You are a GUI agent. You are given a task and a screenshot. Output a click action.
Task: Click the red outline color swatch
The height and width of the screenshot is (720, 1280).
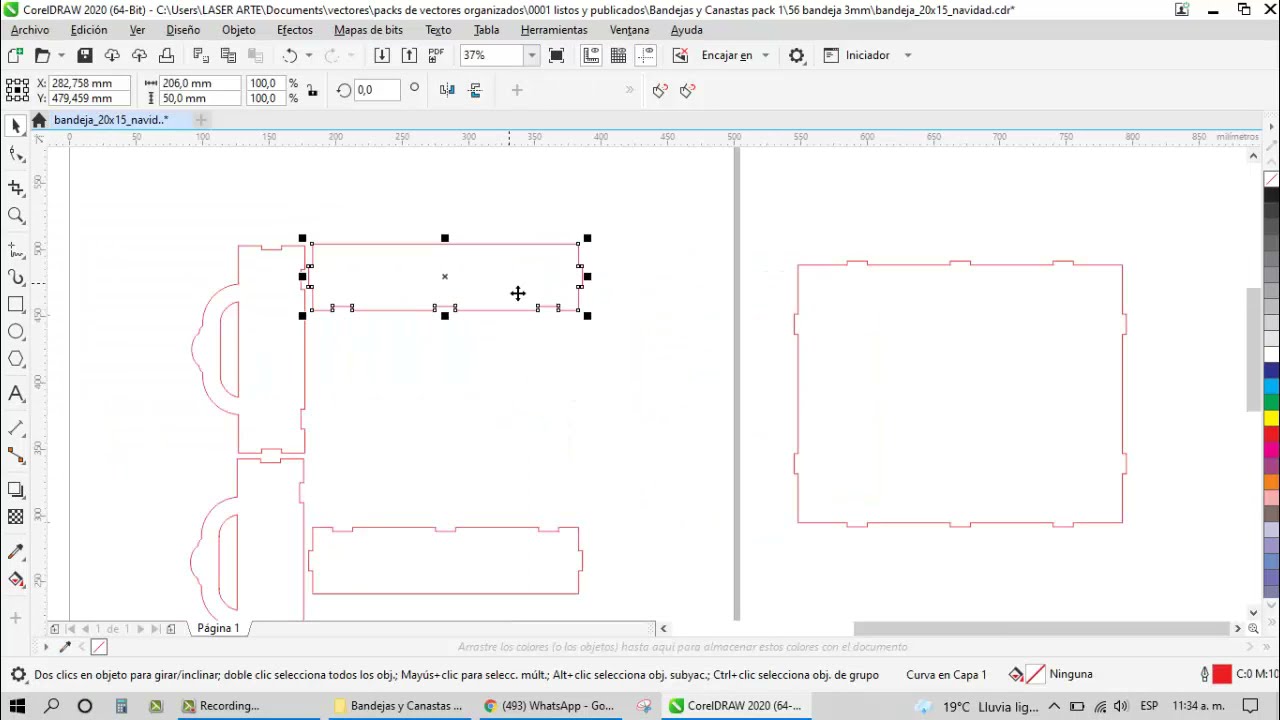[1222, 674]
